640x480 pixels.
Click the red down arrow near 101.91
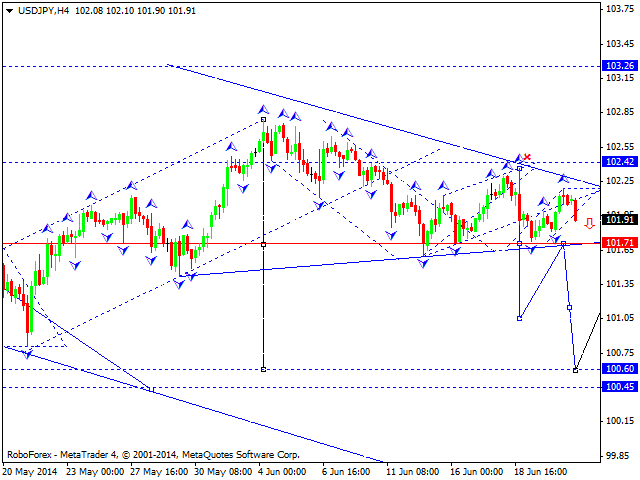(589, 223)
